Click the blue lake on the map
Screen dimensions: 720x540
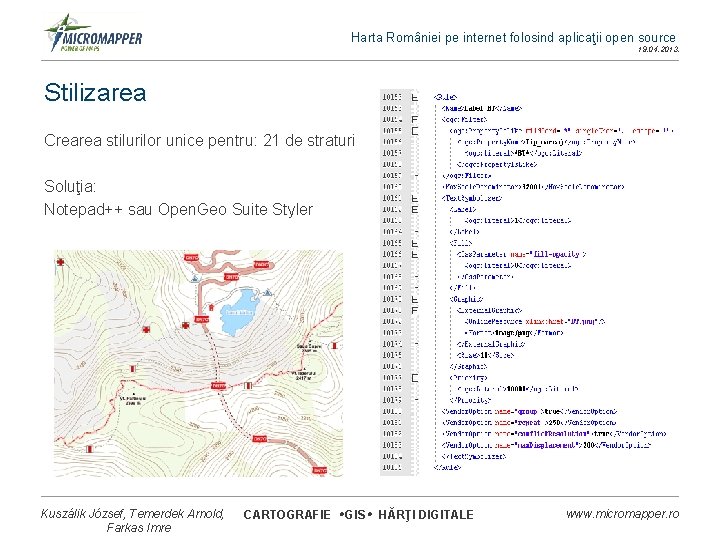pos(239,312)
